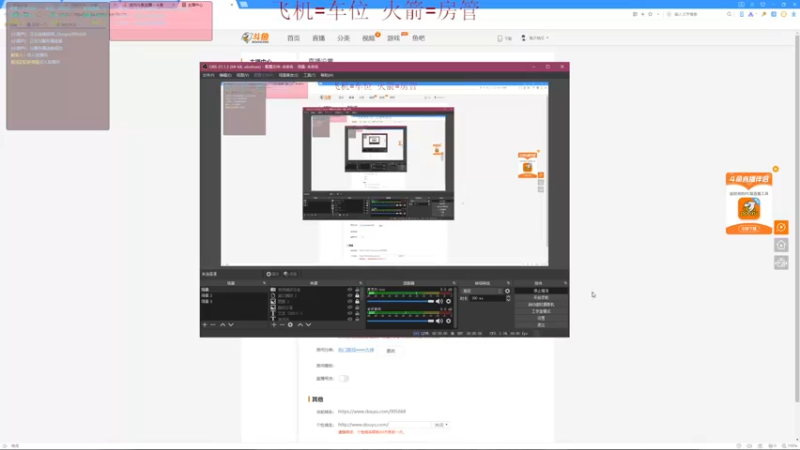This screenshot has height=450, width=800.
Task: Open scene transition properties gear icon
Action: 507,291
